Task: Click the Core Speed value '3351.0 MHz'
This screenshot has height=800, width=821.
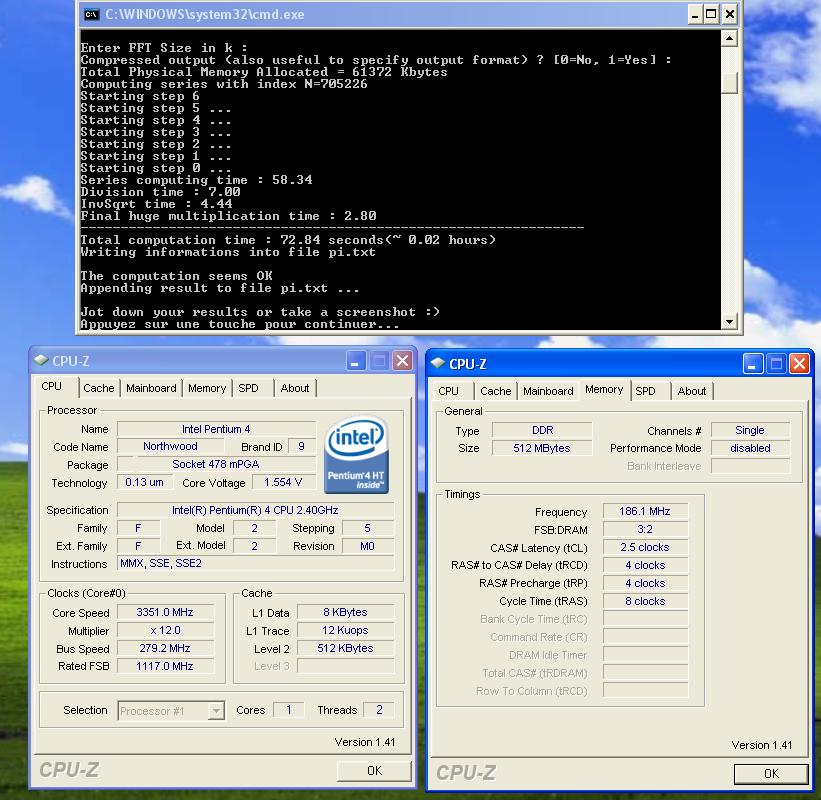Action: click(x=165, y=612)
